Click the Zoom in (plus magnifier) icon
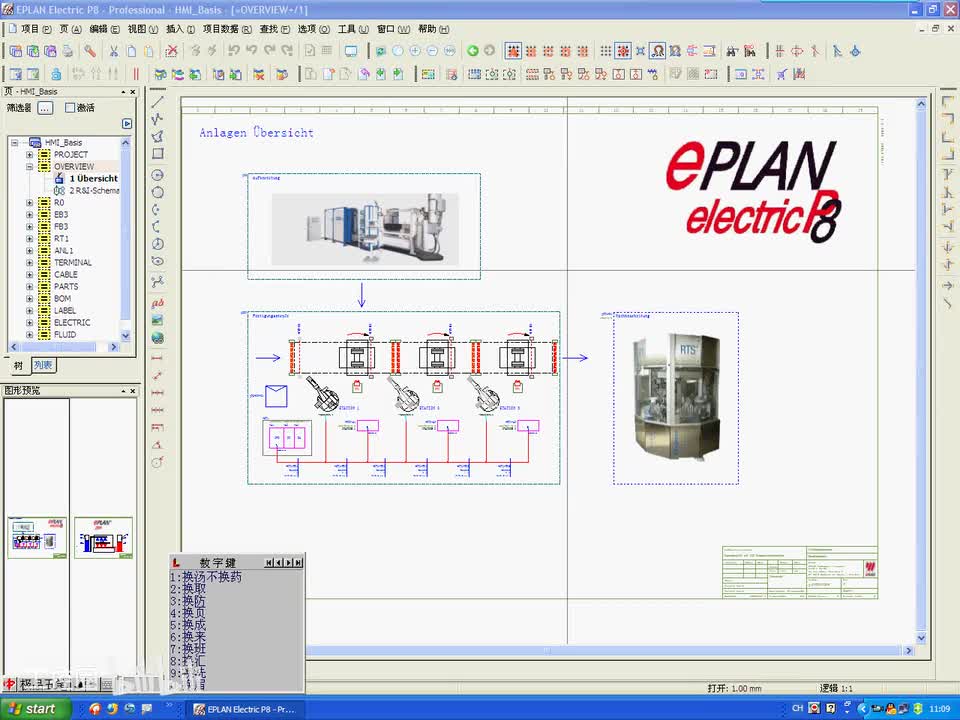Viewport: 960px width, 720px height. click(x=415, y=51)
